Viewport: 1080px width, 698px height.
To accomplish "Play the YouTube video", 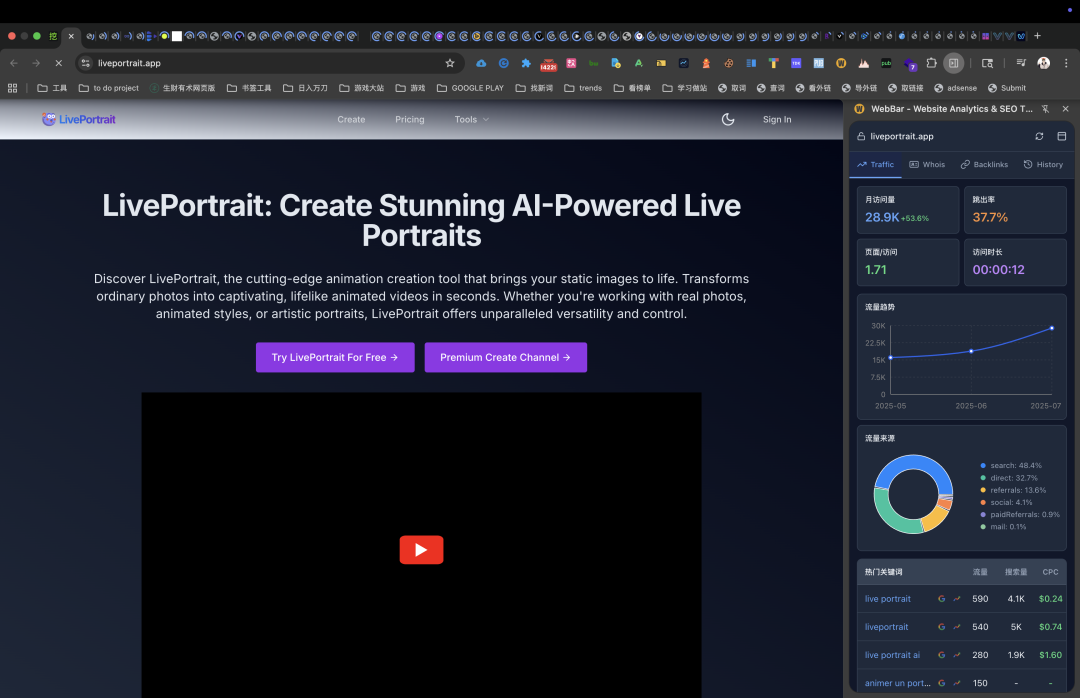I will coord(422,550).
